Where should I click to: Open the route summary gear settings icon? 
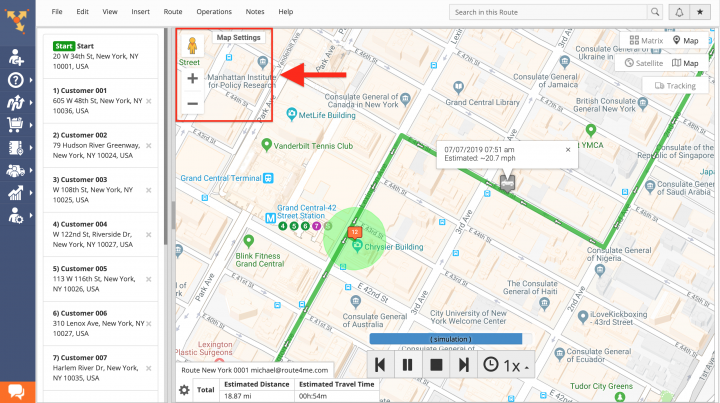(x=184, y=390)
